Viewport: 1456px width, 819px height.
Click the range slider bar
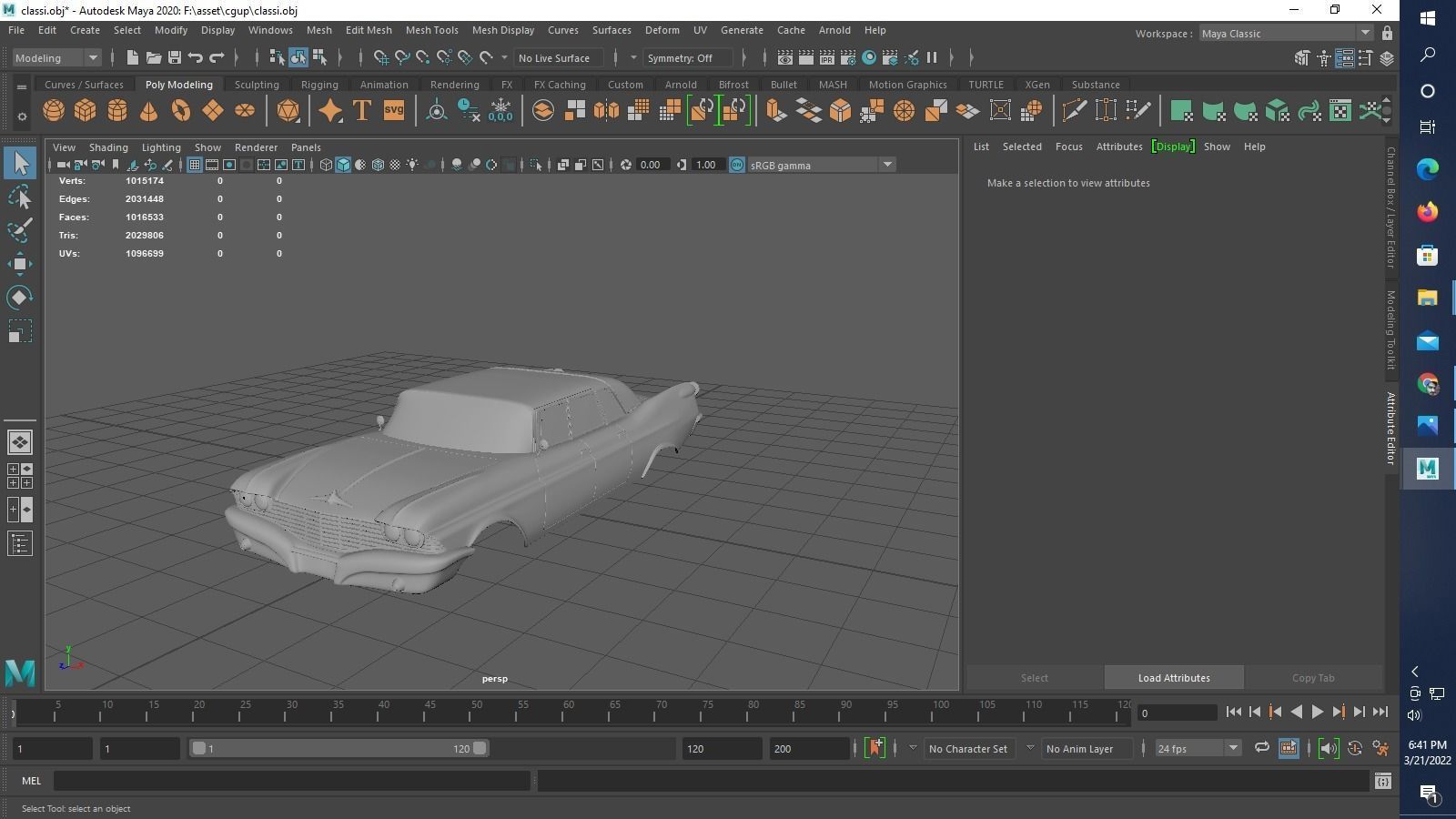pyautogui.click(x=339, y=748)
